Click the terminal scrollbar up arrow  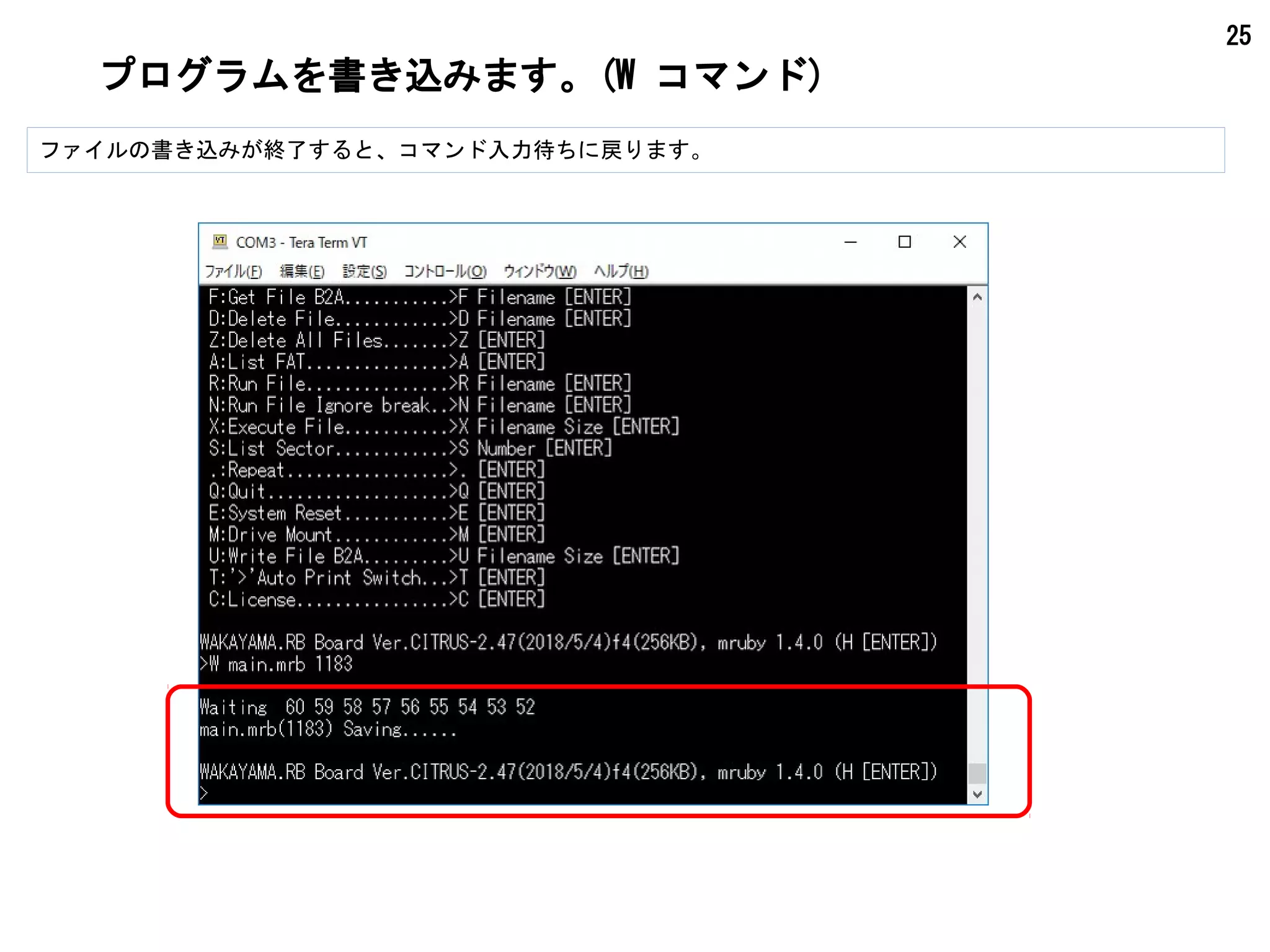point(977,297)
